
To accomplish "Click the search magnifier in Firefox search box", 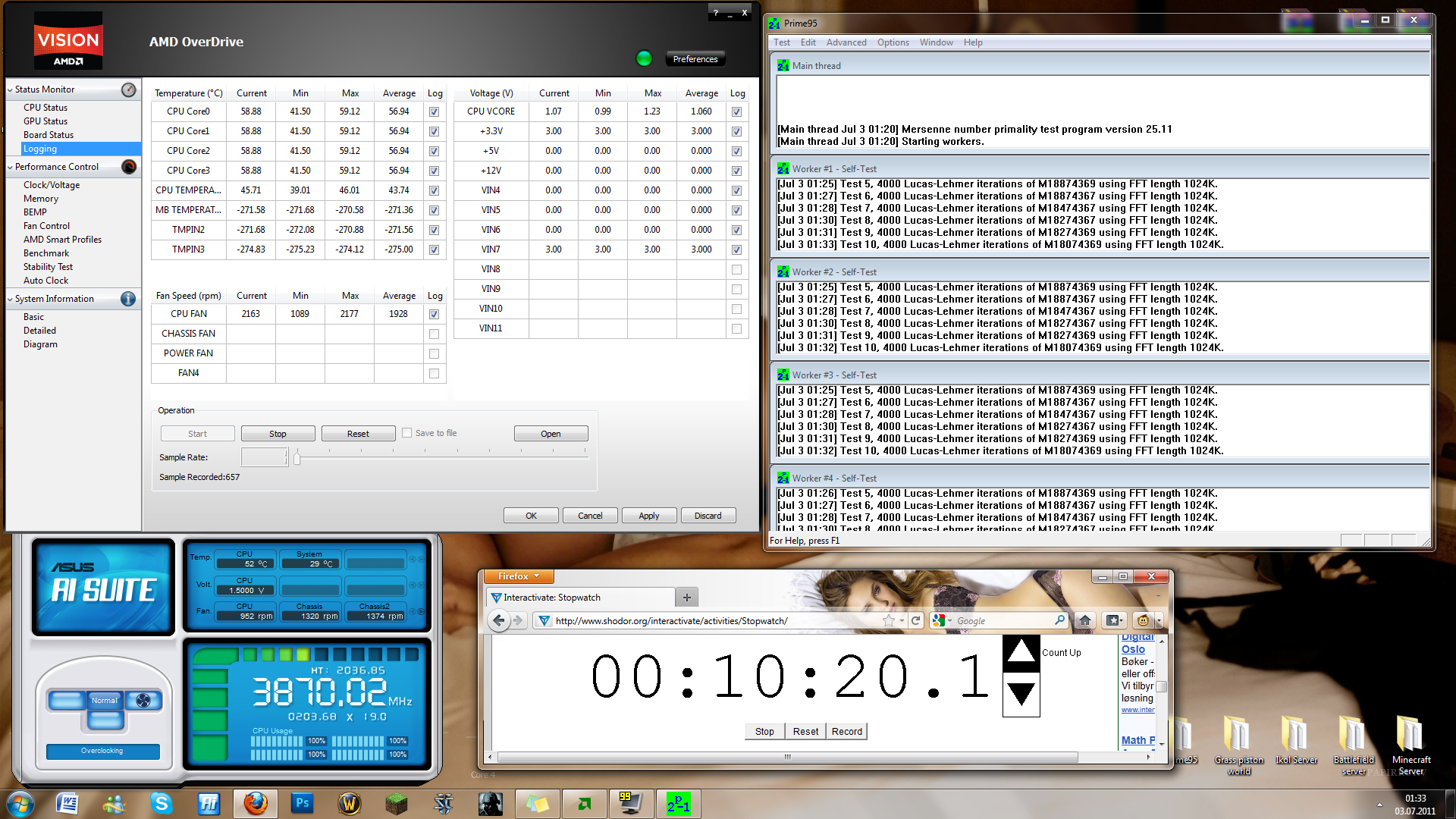I will click(1059, 620).
